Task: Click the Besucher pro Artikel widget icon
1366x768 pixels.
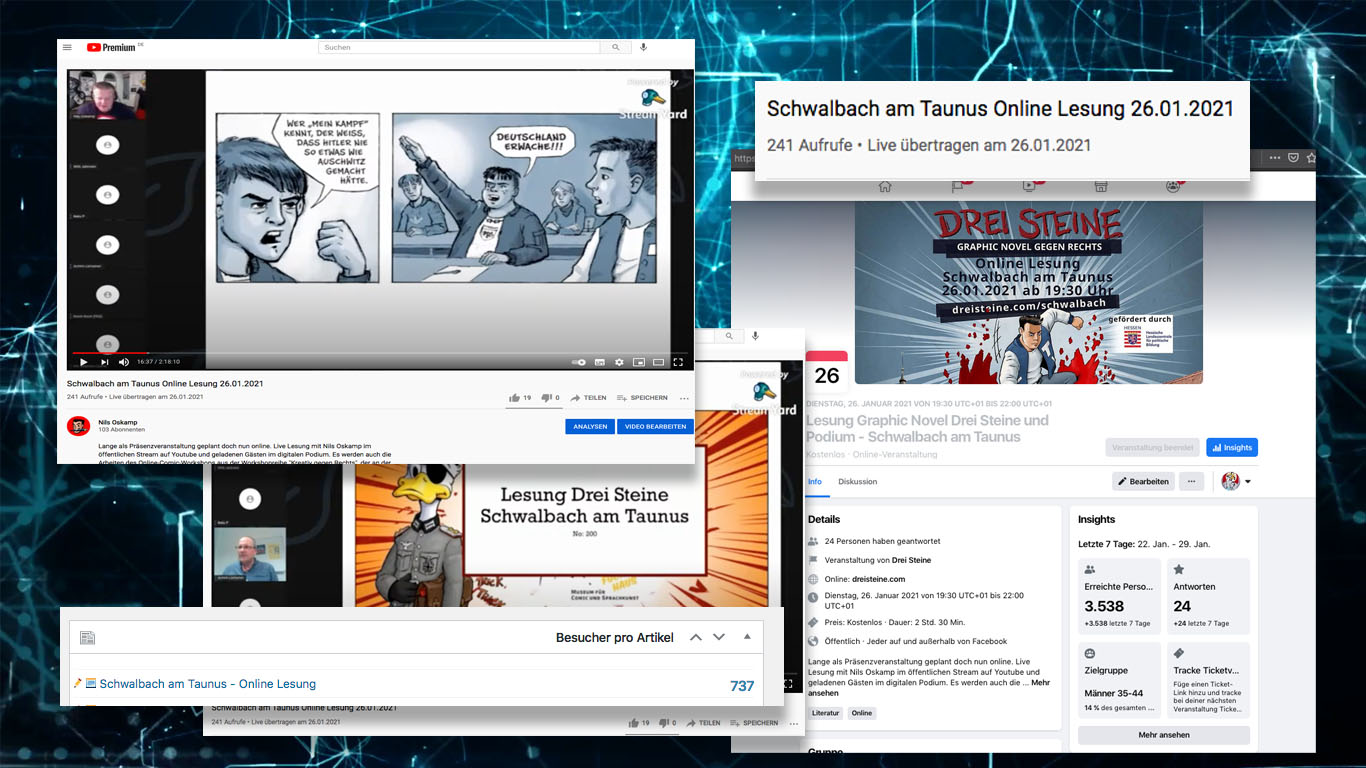Action: tap(87, 638)
